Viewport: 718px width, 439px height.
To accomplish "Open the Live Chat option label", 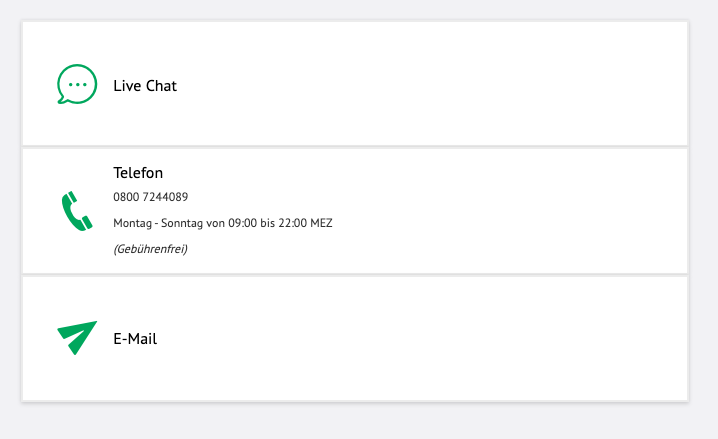I will click(145, 86).
